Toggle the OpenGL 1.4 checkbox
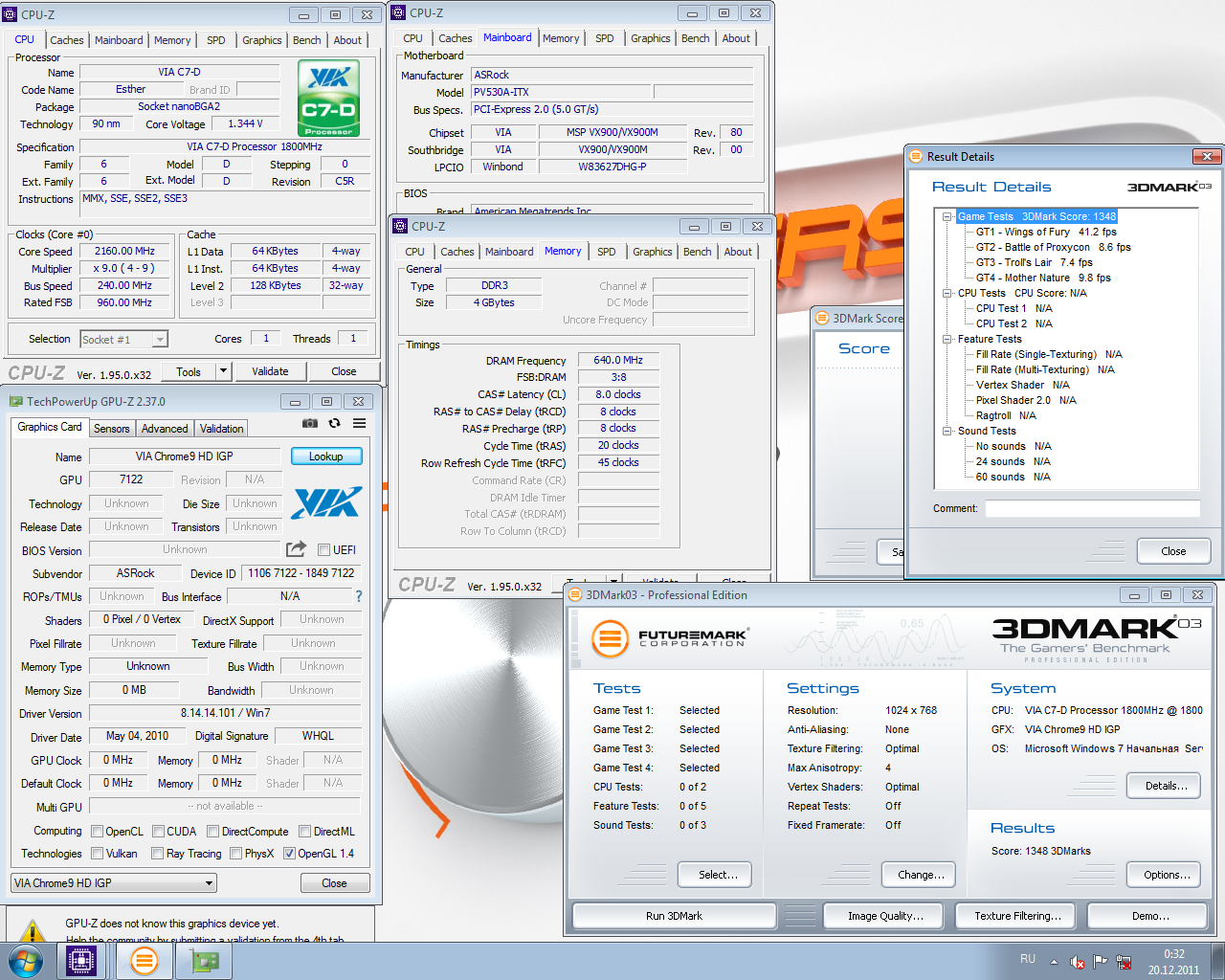 tap(289, 854)
